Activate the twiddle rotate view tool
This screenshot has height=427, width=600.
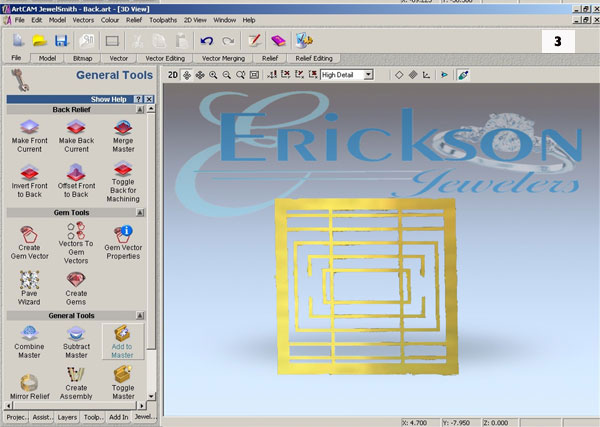(187, 75)
